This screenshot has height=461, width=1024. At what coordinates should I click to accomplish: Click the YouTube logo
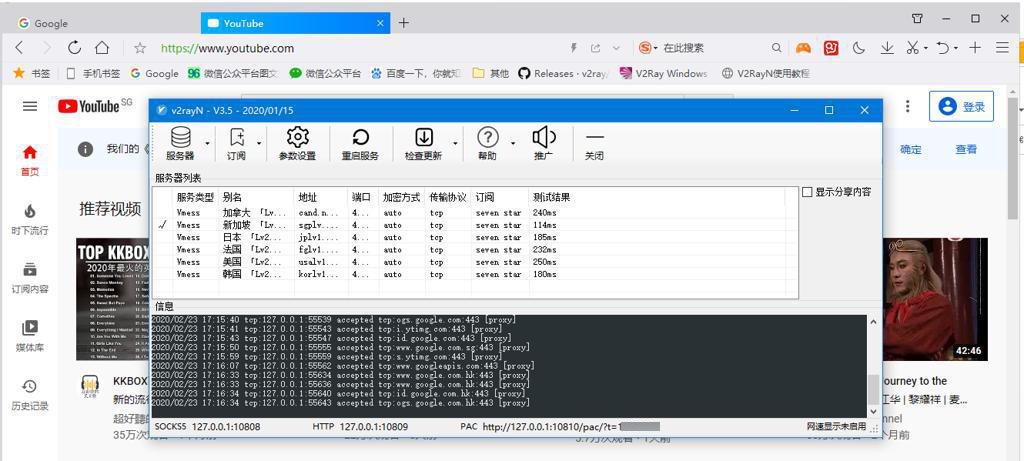pyautogui.click(x=89, y=106)
